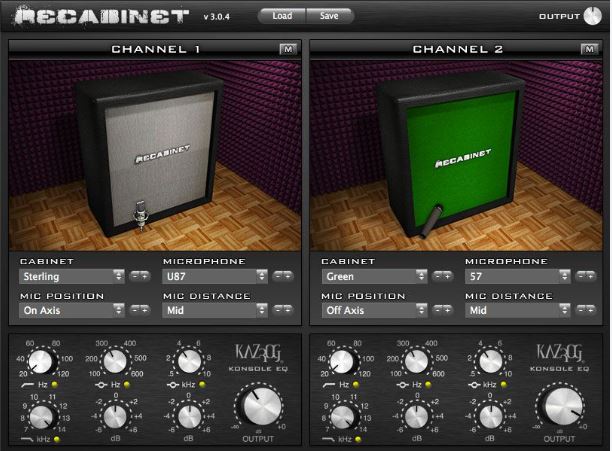Click Channel 2 Konsole EQ OUTPUT knob
612x451 pixels.
coord(564,406)
